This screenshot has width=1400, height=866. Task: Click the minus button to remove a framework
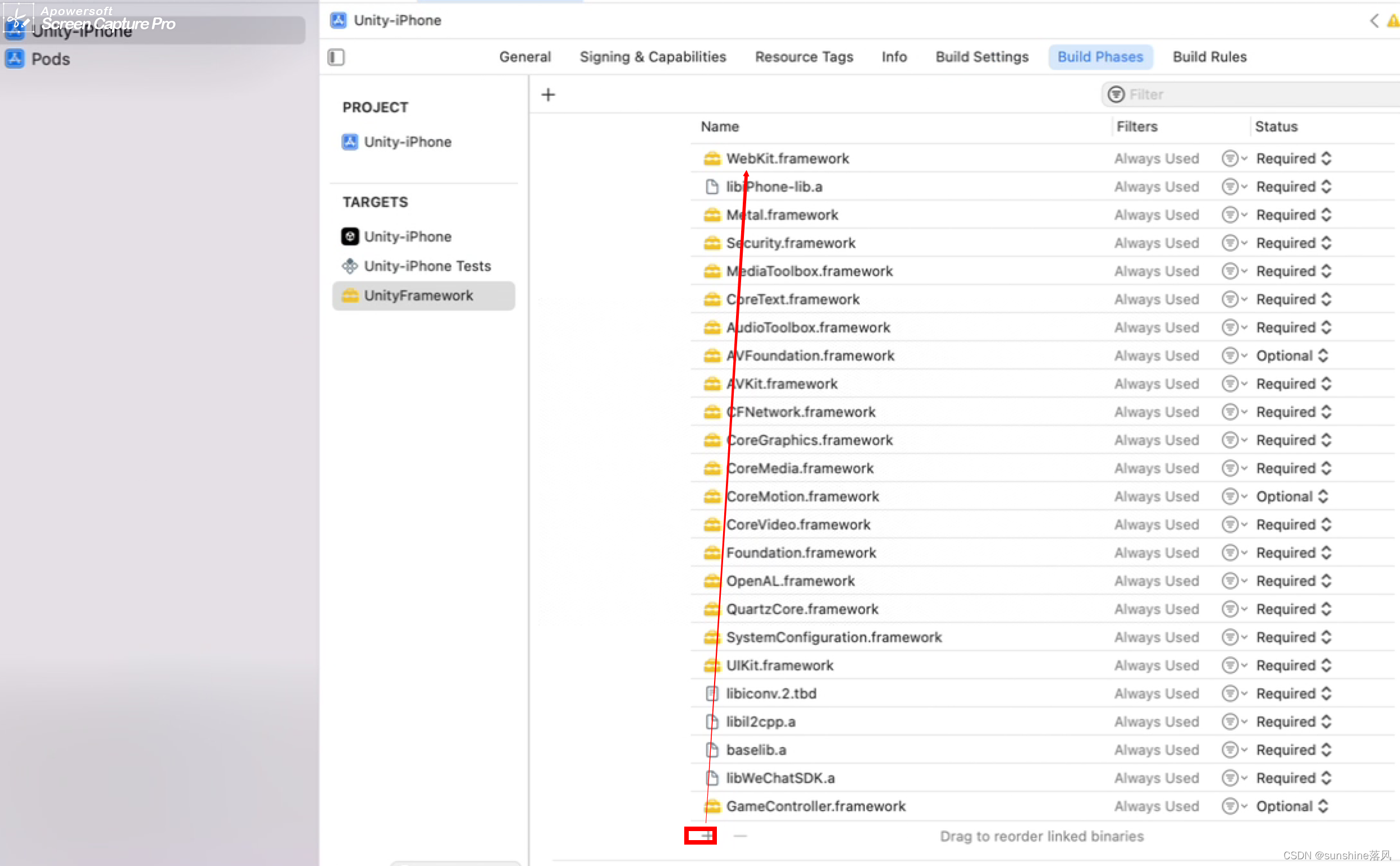click(740, 836)
